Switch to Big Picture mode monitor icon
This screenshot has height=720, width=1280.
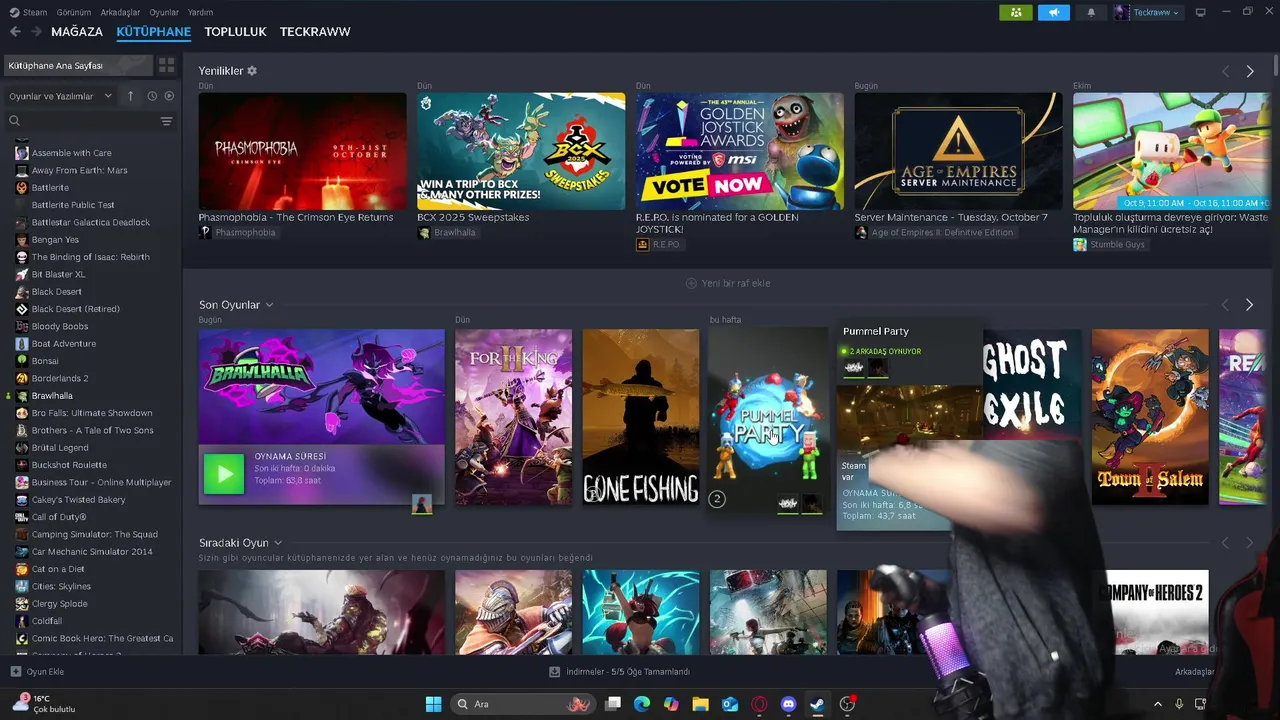click(1201, 12)
